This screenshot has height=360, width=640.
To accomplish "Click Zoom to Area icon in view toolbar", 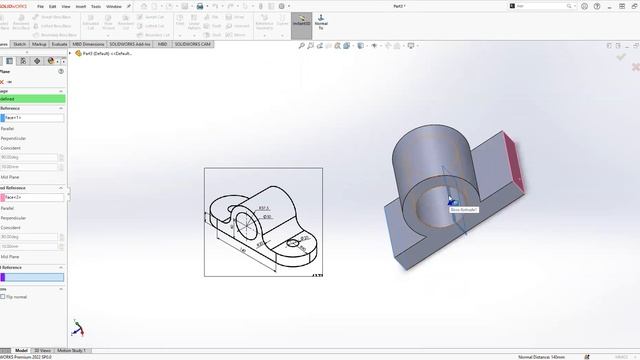I will tap(311, 46).
